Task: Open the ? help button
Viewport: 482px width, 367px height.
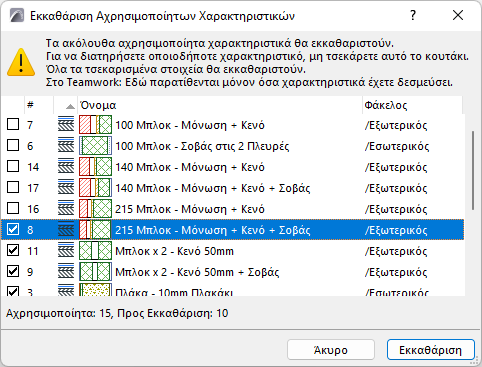Action: tap(413, 15)
